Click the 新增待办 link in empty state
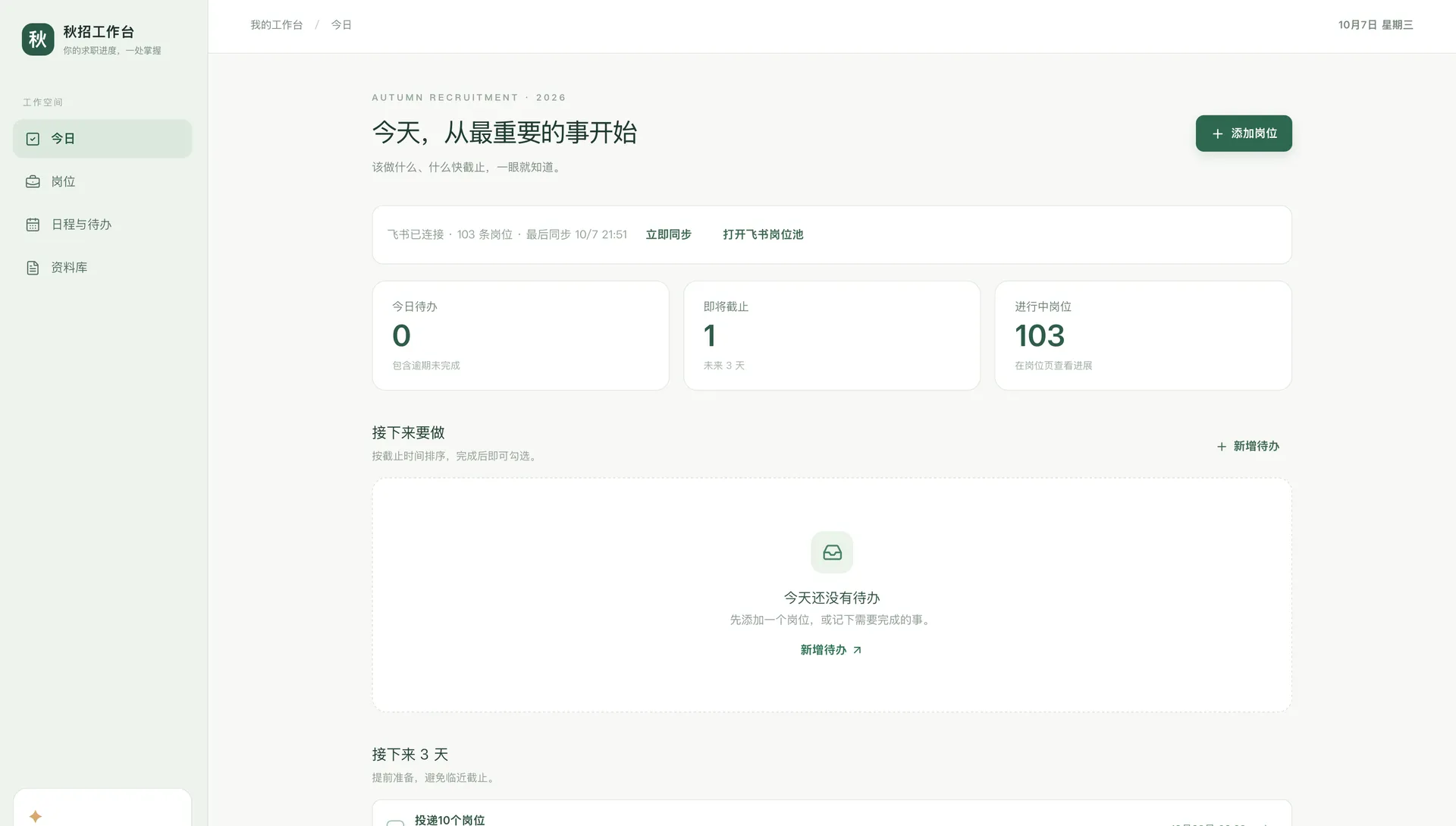 831,650
